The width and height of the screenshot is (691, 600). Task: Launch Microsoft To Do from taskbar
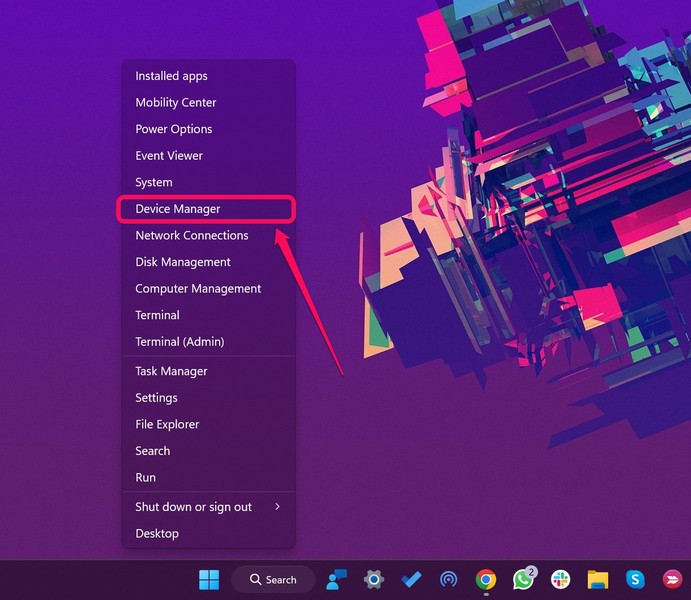(411, 579)
